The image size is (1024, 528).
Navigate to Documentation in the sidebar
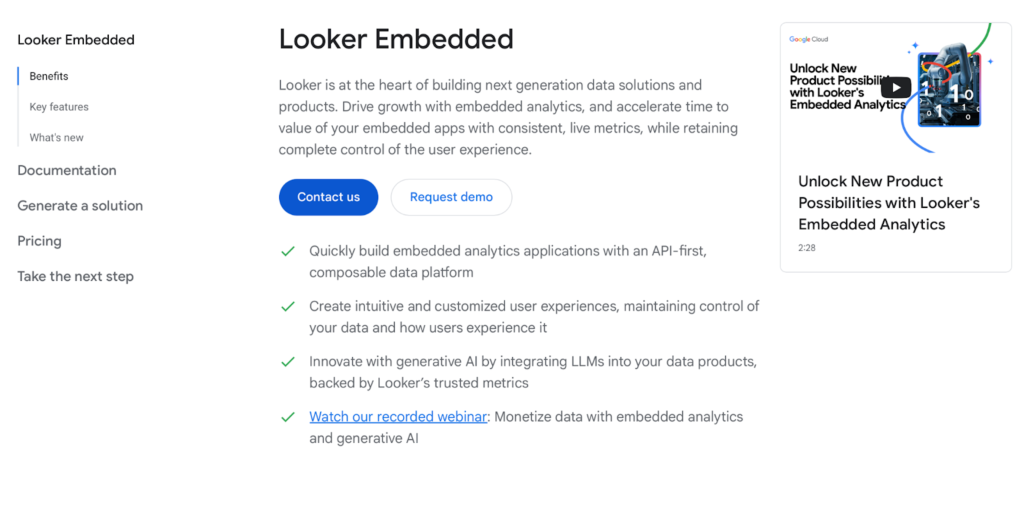tap(67, 170)
